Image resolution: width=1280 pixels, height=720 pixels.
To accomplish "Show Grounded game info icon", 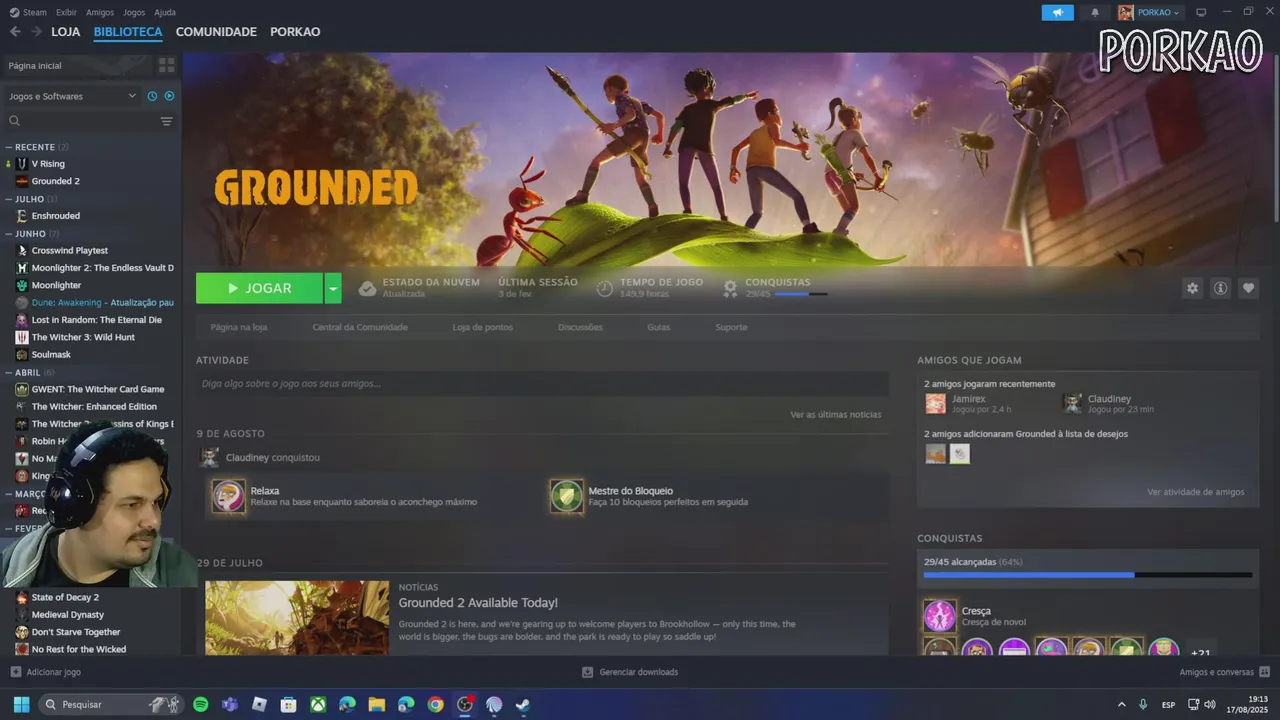I will [1220, 288].
